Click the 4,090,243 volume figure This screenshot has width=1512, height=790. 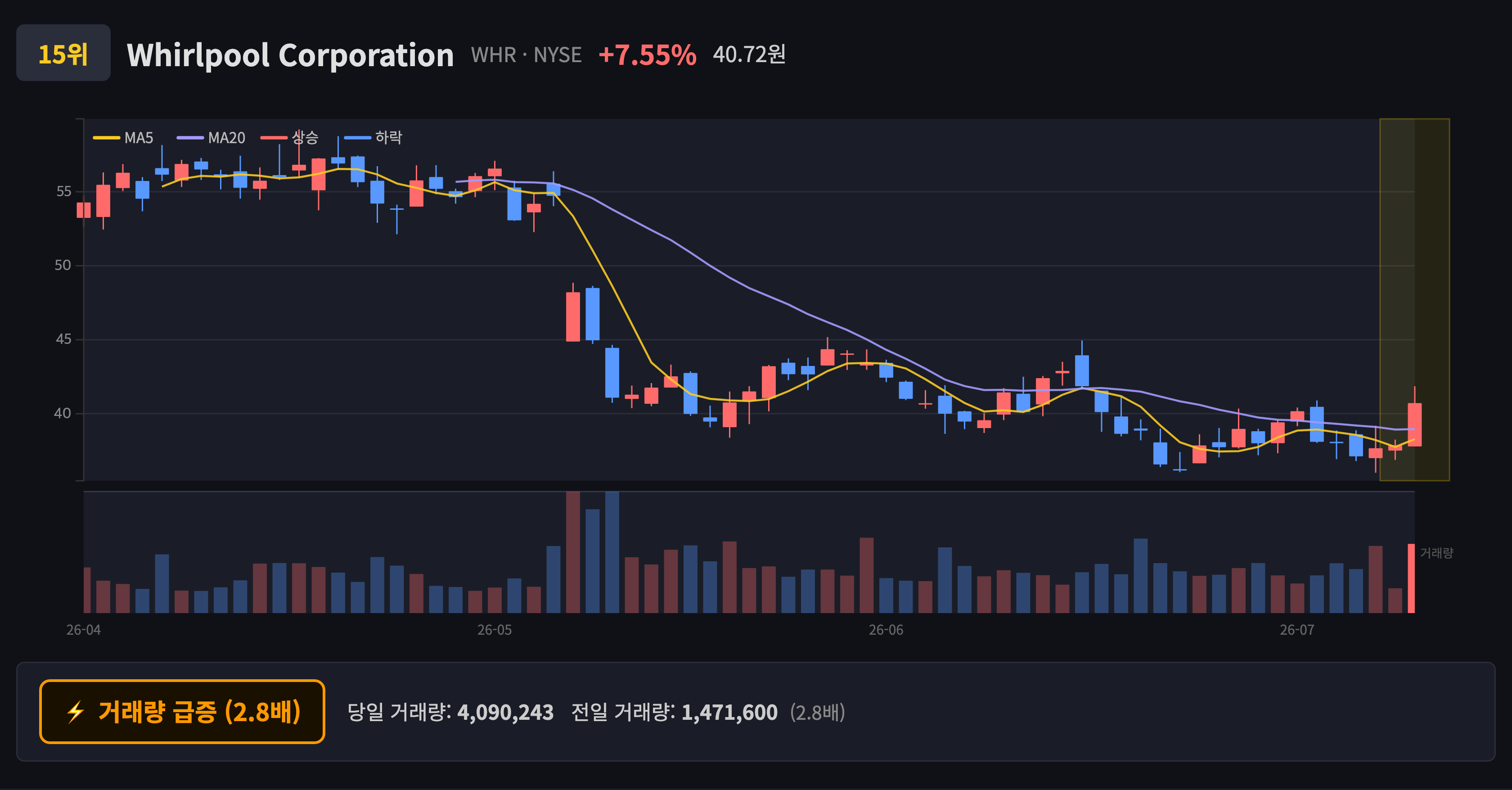[x=505, y=713]
